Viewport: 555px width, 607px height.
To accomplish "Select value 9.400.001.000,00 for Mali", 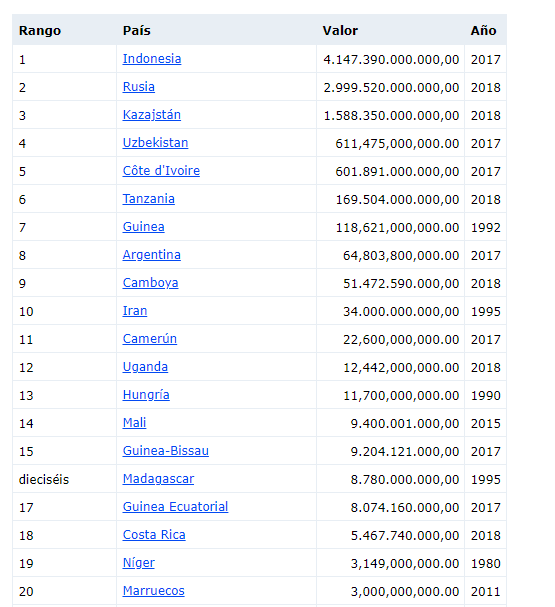I will pyautogui.click(x=405, y=424).
